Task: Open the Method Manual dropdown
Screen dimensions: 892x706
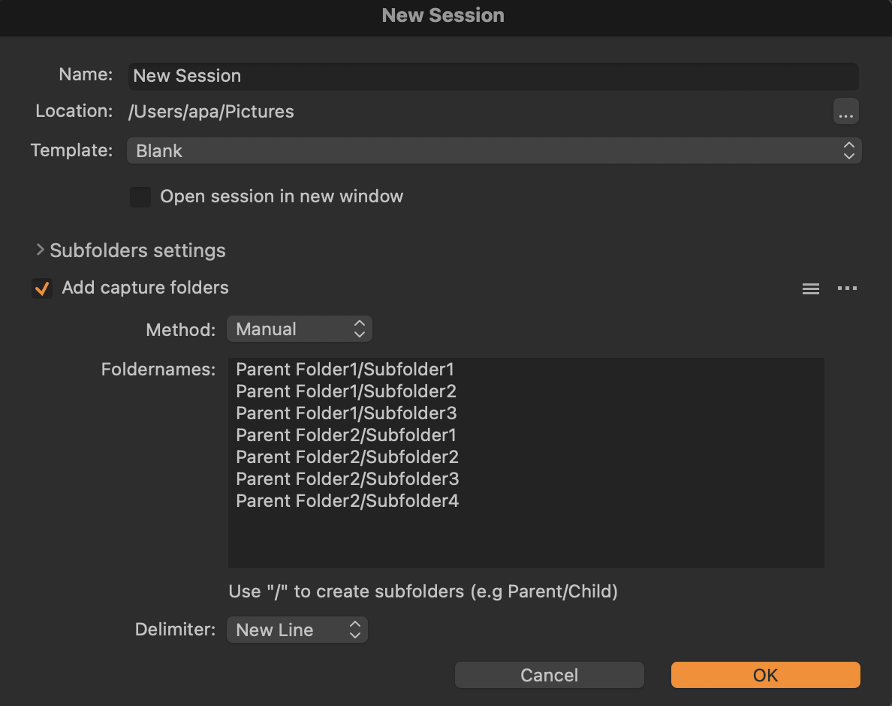Action: (x=299, y=329)
